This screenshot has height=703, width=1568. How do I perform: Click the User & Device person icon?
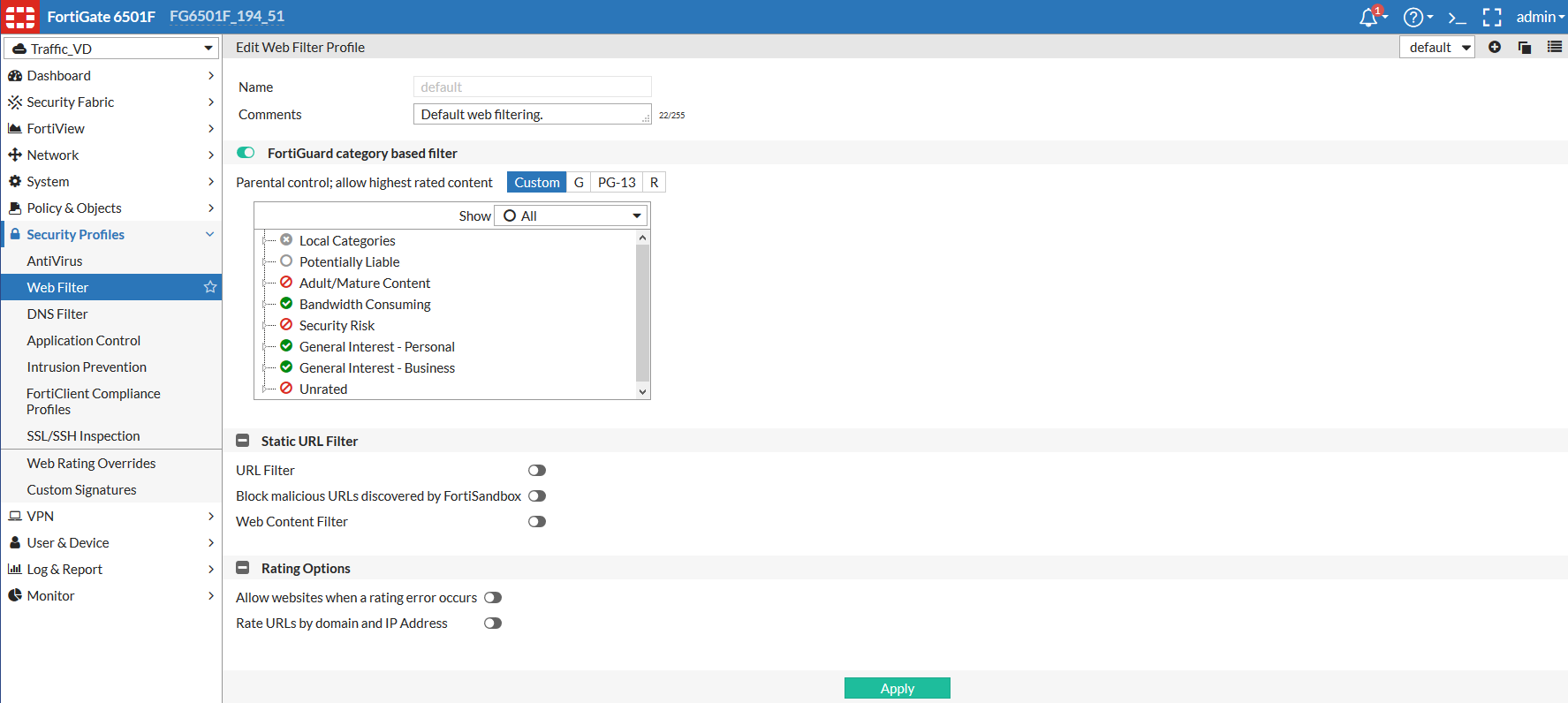pos(15,543)
